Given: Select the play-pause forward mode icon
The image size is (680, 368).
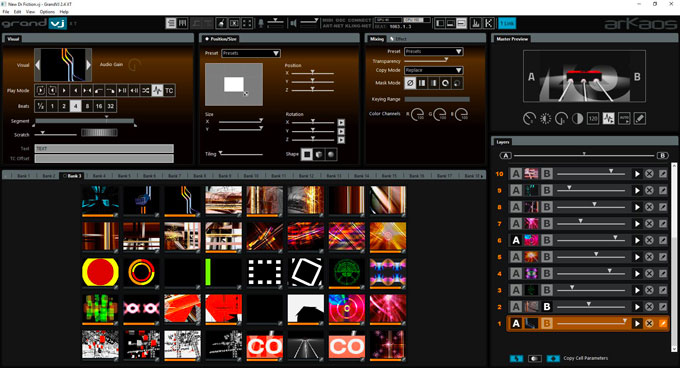Looking at the screenshot, I should pos(122,91).
